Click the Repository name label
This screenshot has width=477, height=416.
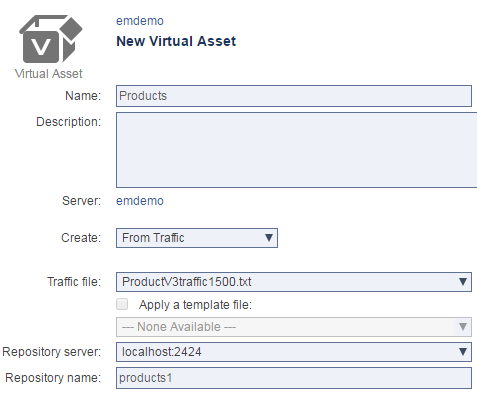click(x=53, y=378)
